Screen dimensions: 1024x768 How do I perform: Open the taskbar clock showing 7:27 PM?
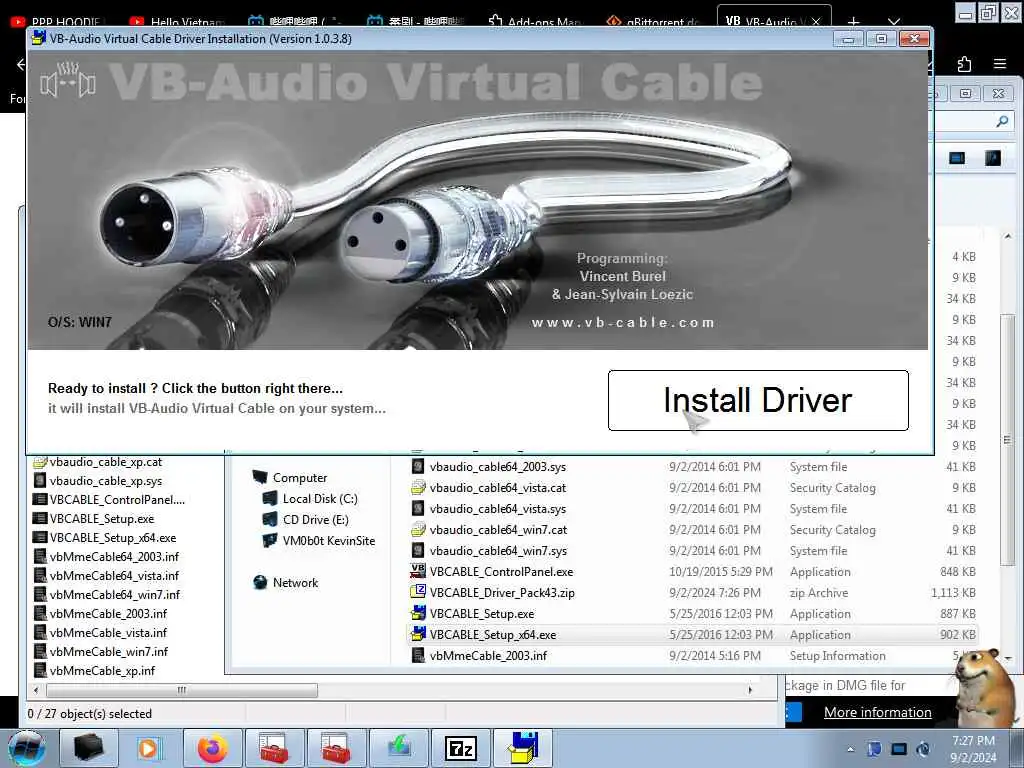(973, 749)
